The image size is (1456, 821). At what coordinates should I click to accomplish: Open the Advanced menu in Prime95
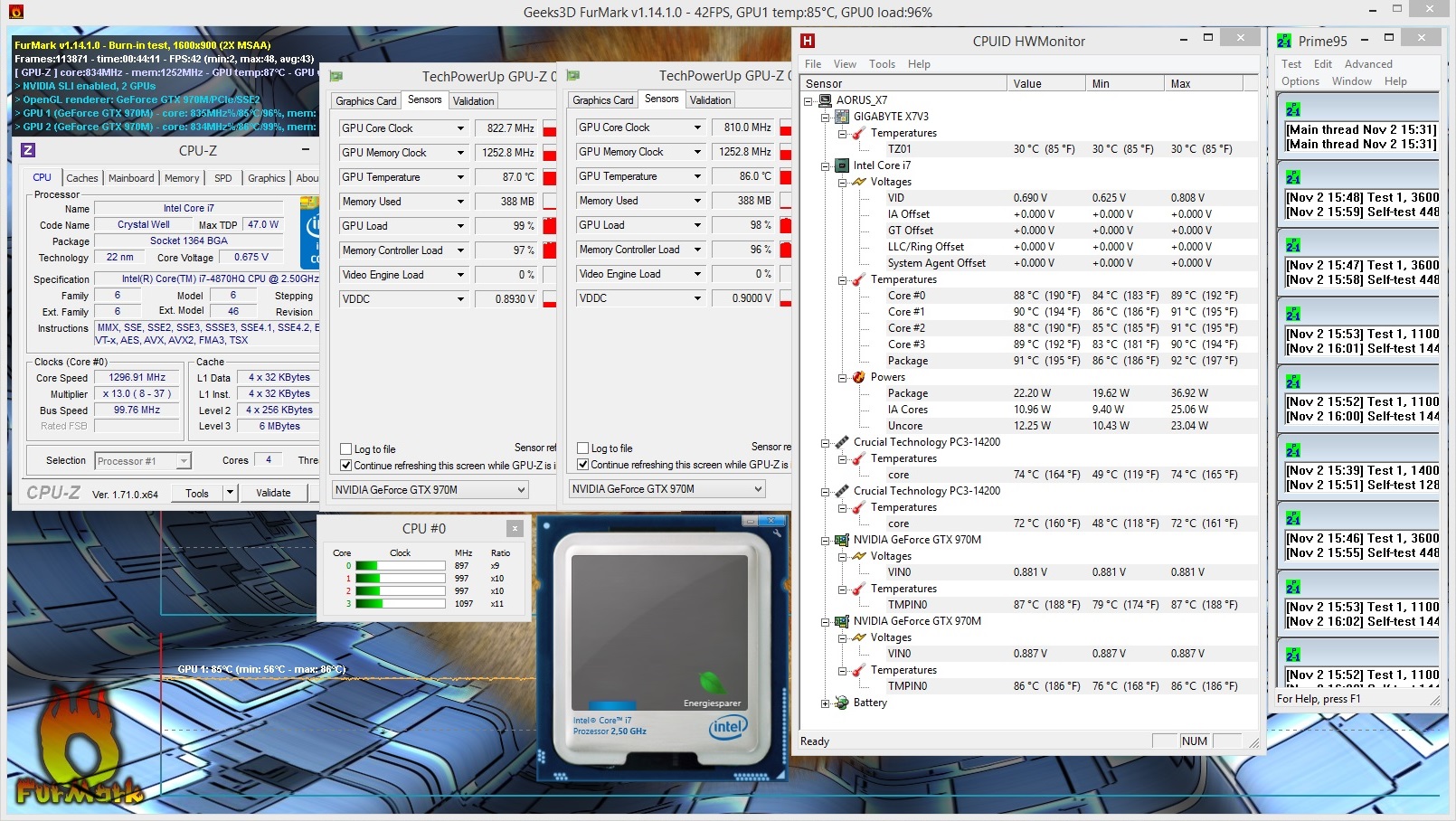(x=1368, y=64)
